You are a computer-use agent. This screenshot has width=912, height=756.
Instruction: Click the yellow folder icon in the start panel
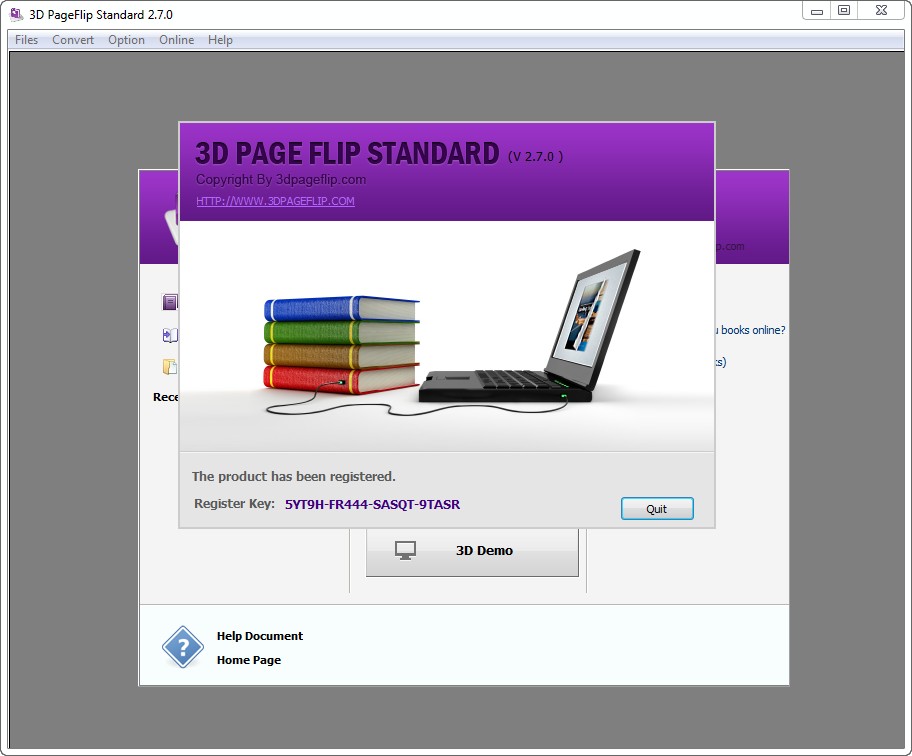170,366
